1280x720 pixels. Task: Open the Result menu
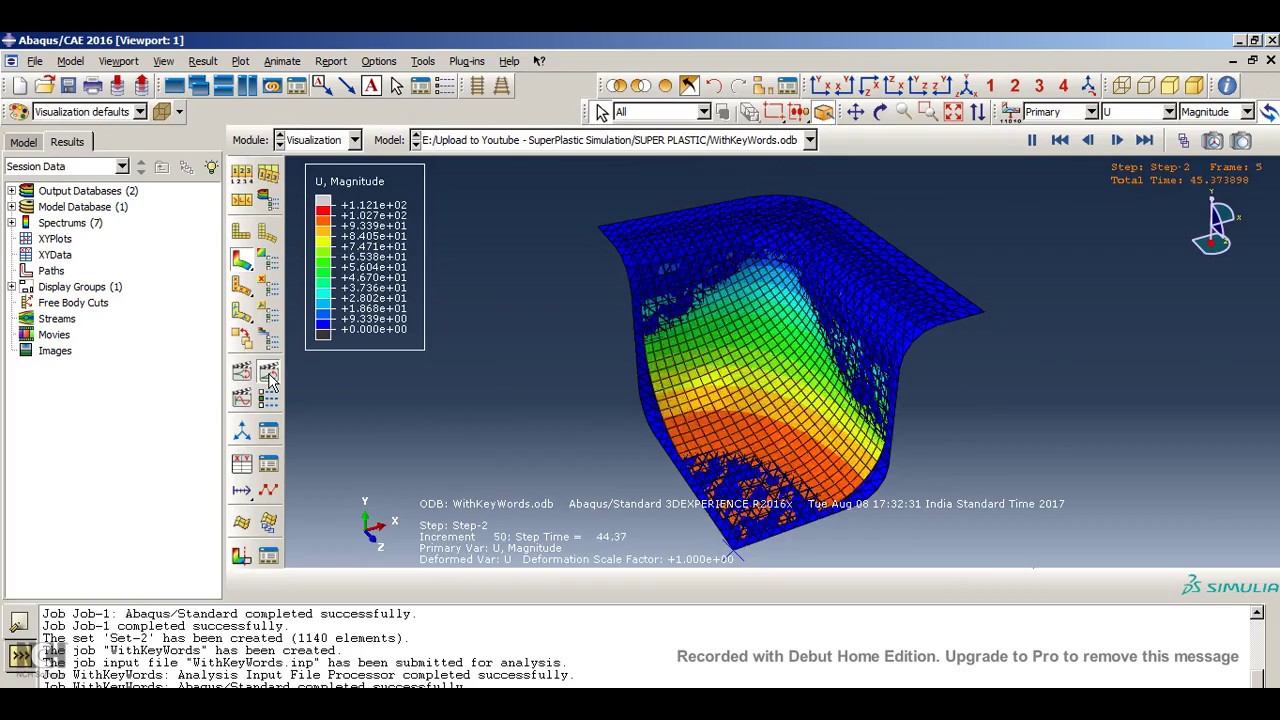tap(202, 61)
